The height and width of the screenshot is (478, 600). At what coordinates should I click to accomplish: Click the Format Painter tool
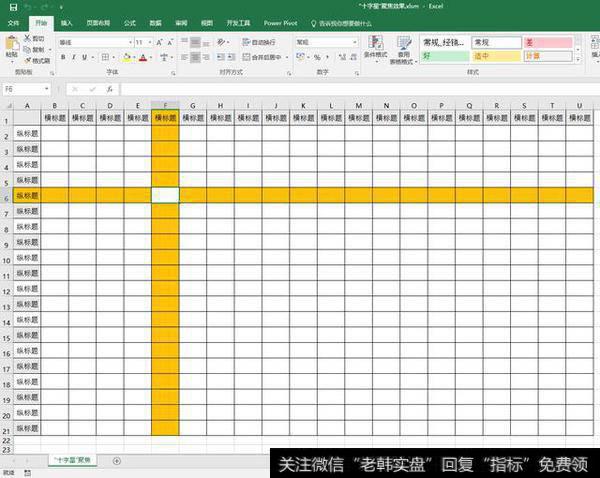(x=39, y=61)
